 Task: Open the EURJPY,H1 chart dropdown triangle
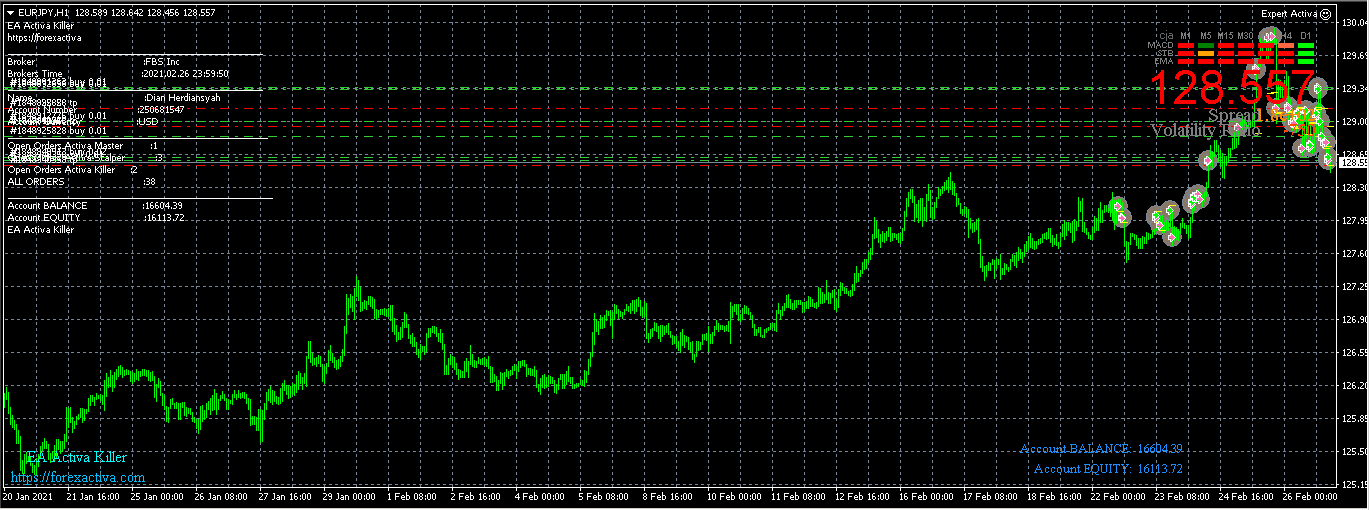click(x=10, y=12)
